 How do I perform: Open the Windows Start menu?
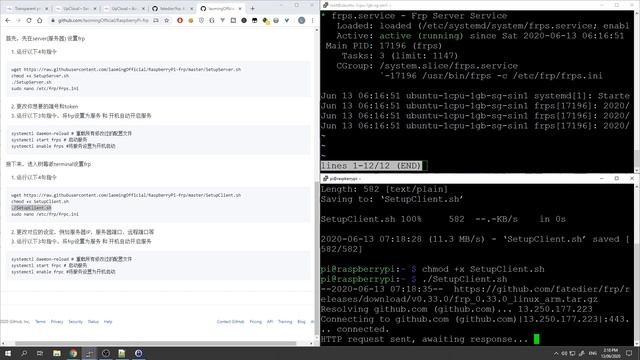8,353
